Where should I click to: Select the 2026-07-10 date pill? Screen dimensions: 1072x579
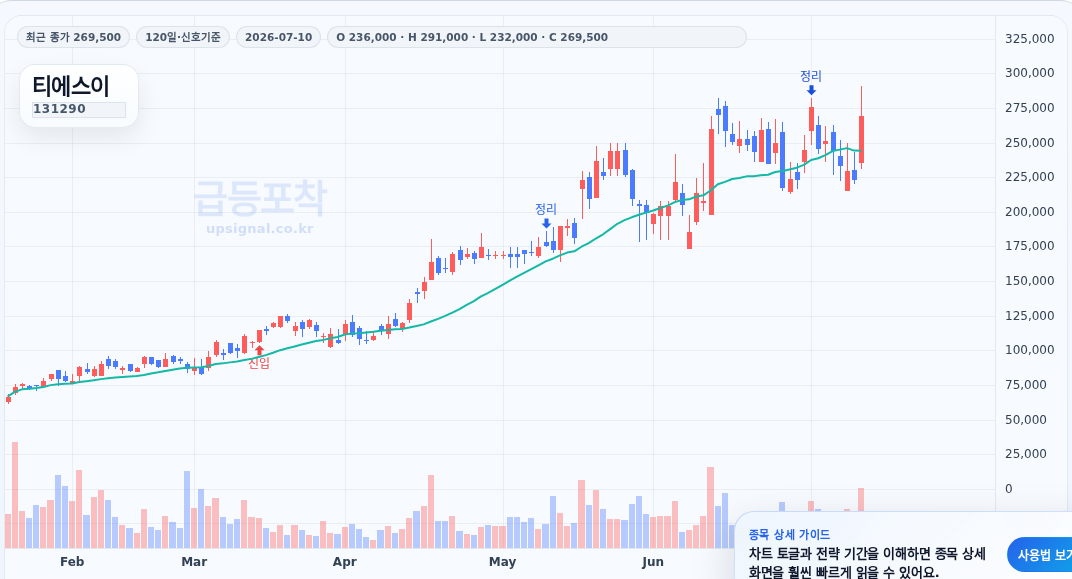tap(278, 37)
